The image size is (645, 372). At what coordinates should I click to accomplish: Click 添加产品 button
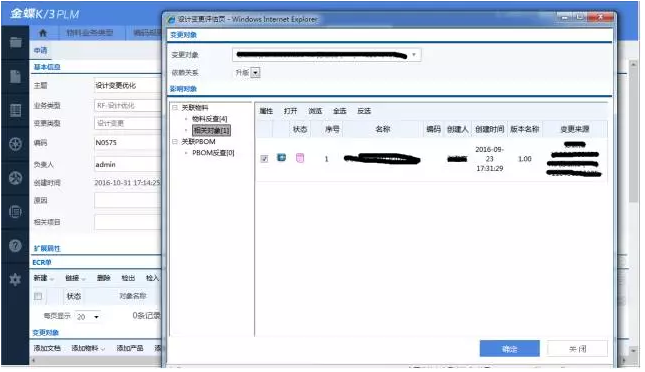[130, 349]
